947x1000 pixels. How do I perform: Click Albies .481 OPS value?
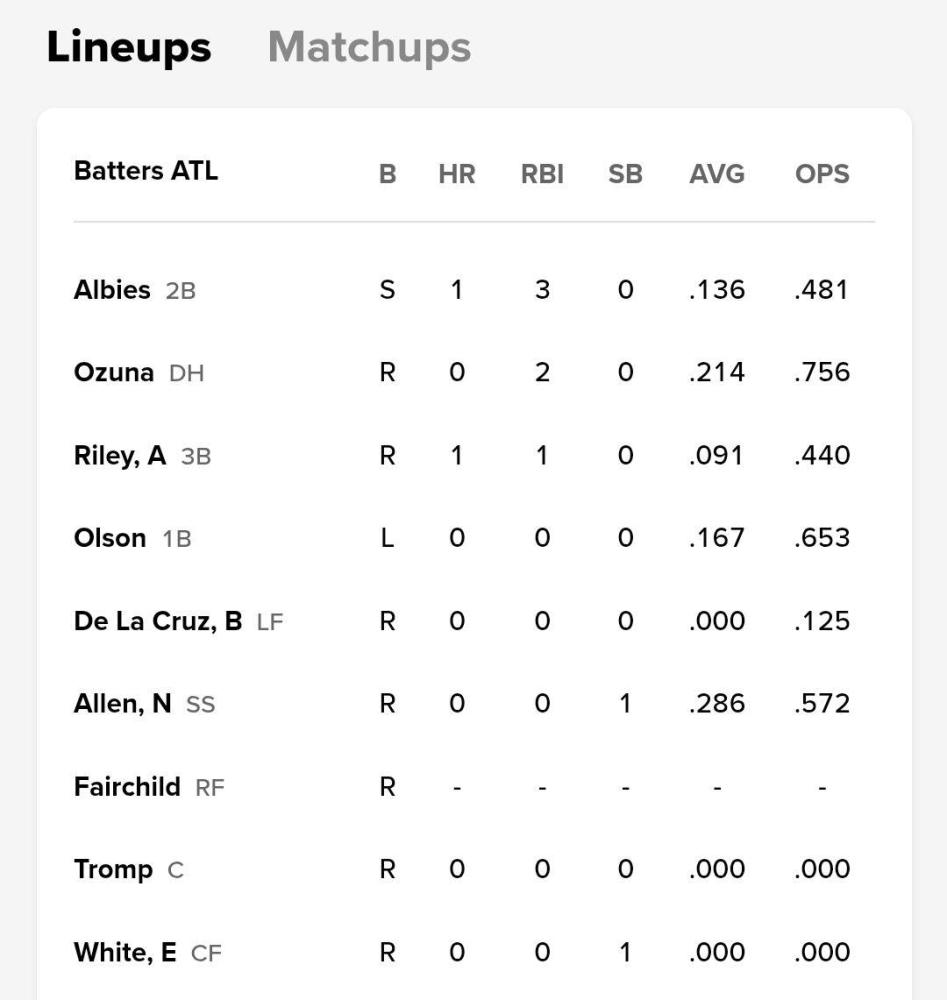(822, 290)
